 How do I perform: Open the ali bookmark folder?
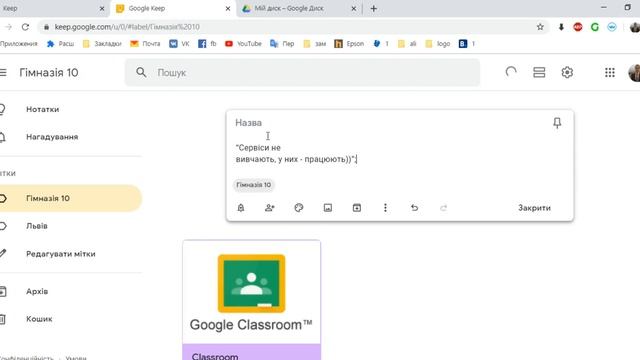pos(407,44)
